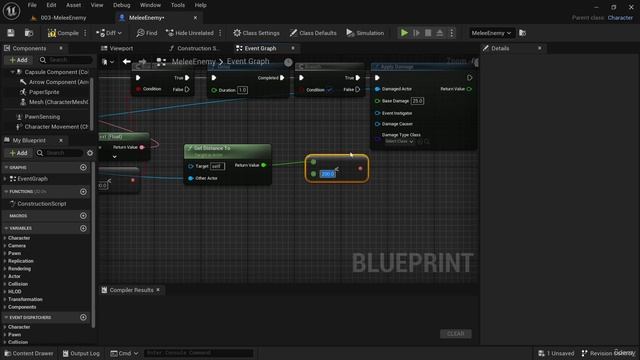Open the Damage Type Class Select Class dropdown
640x360 pixels.
coord(400,141)
